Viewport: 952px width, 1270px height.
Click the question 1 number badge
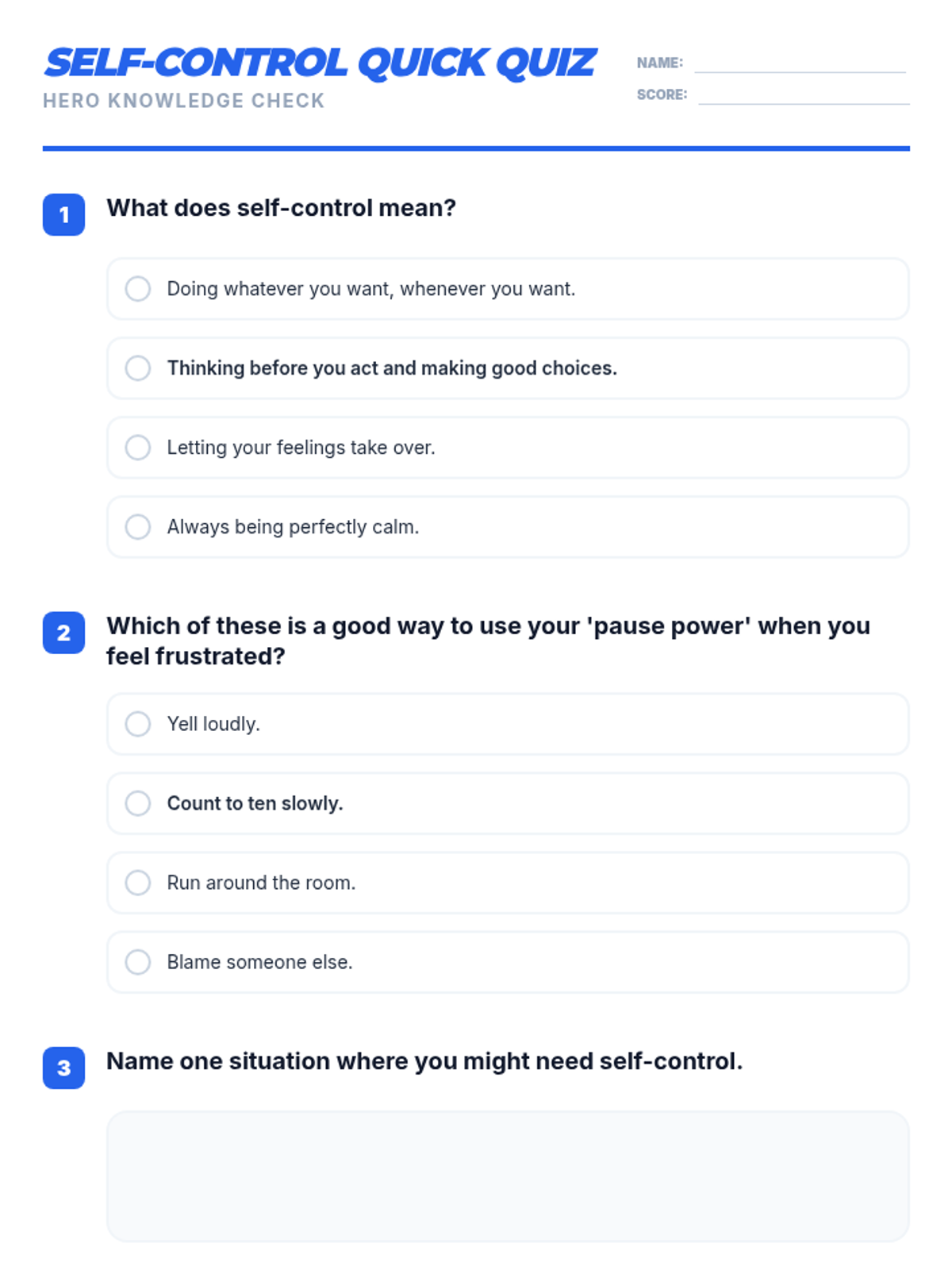pos(63,214)
